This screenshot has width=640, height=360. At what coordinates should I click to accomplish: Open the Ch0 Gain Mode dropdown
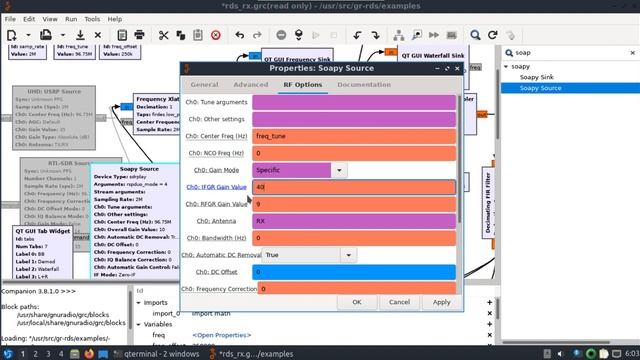click(339, 170)
